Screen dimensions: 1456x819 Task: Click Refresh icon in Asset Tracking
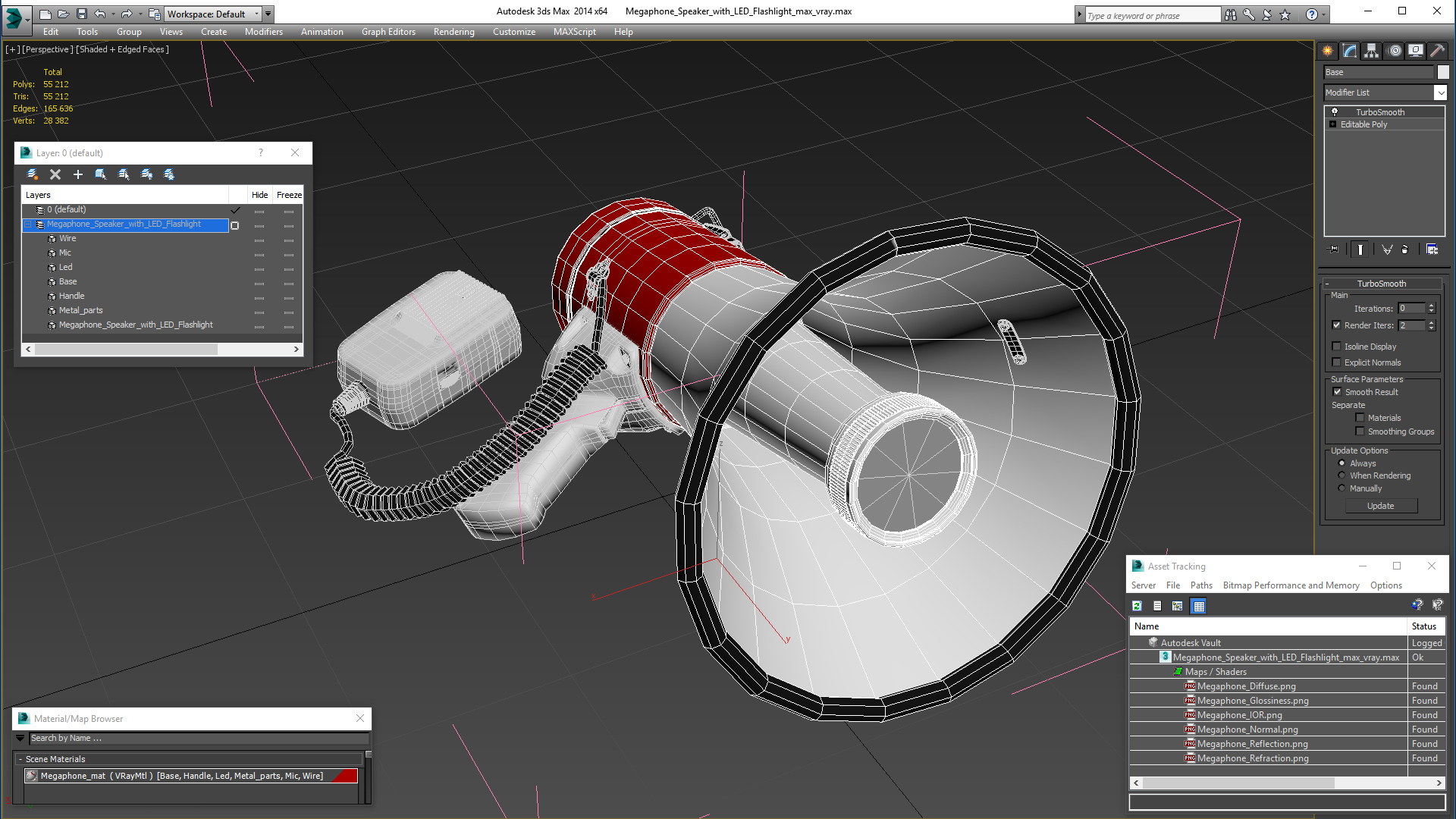tap(1137, 606)
